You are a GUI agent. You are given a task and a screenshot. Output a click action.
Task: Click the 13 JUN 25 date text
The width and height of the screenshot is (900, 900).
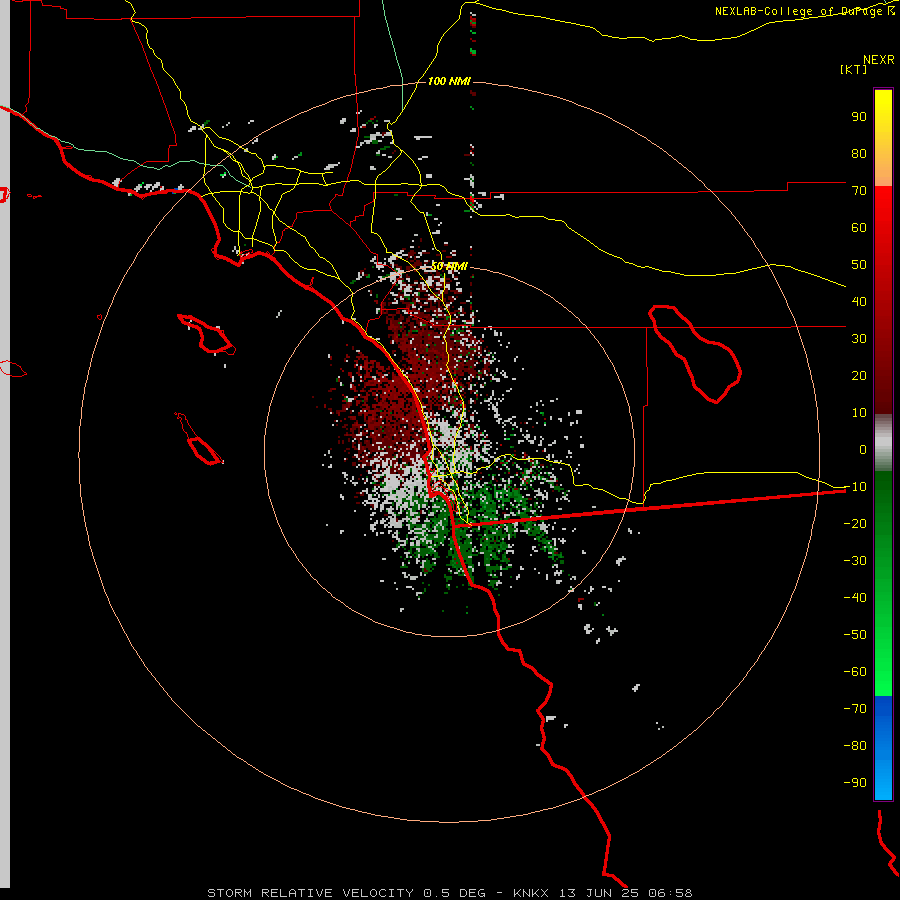(x=599, y=893)
